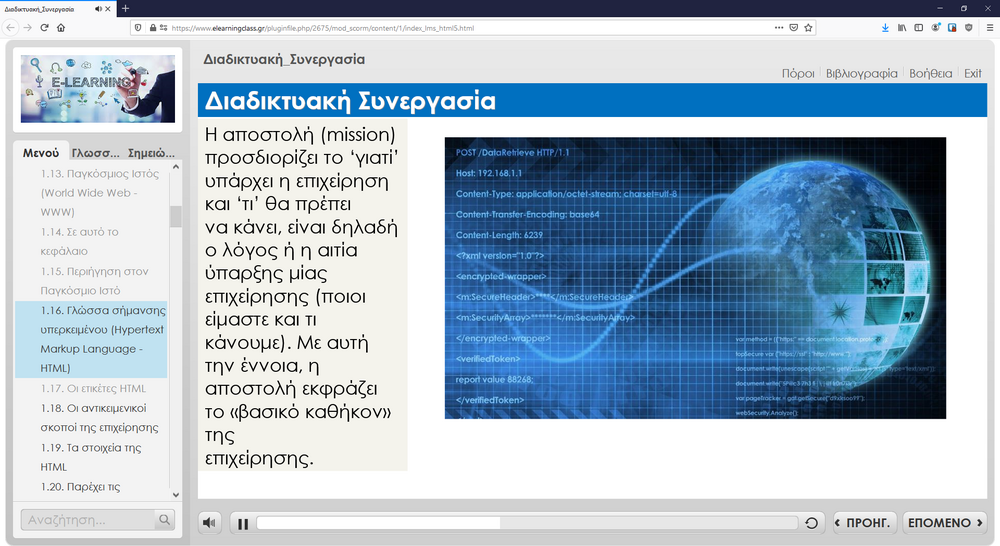
Task: Bookmark this page with the star icon
Action: point(808,28)
